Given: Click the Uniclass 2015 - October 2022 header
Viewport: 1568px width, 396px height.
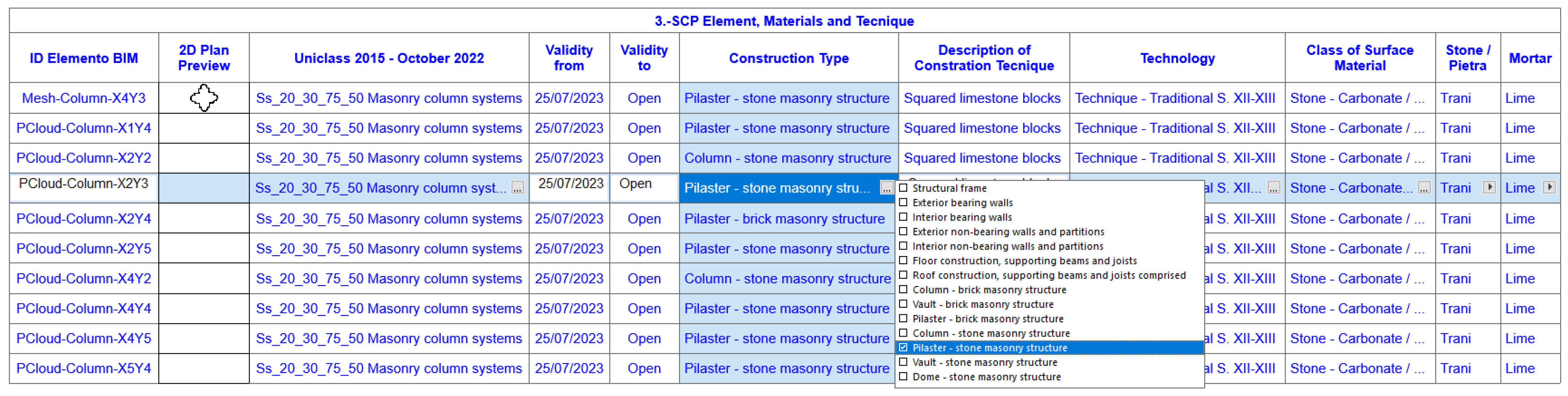Looking at the screenshot, I should pyautogui.click(x=389, y=59).
